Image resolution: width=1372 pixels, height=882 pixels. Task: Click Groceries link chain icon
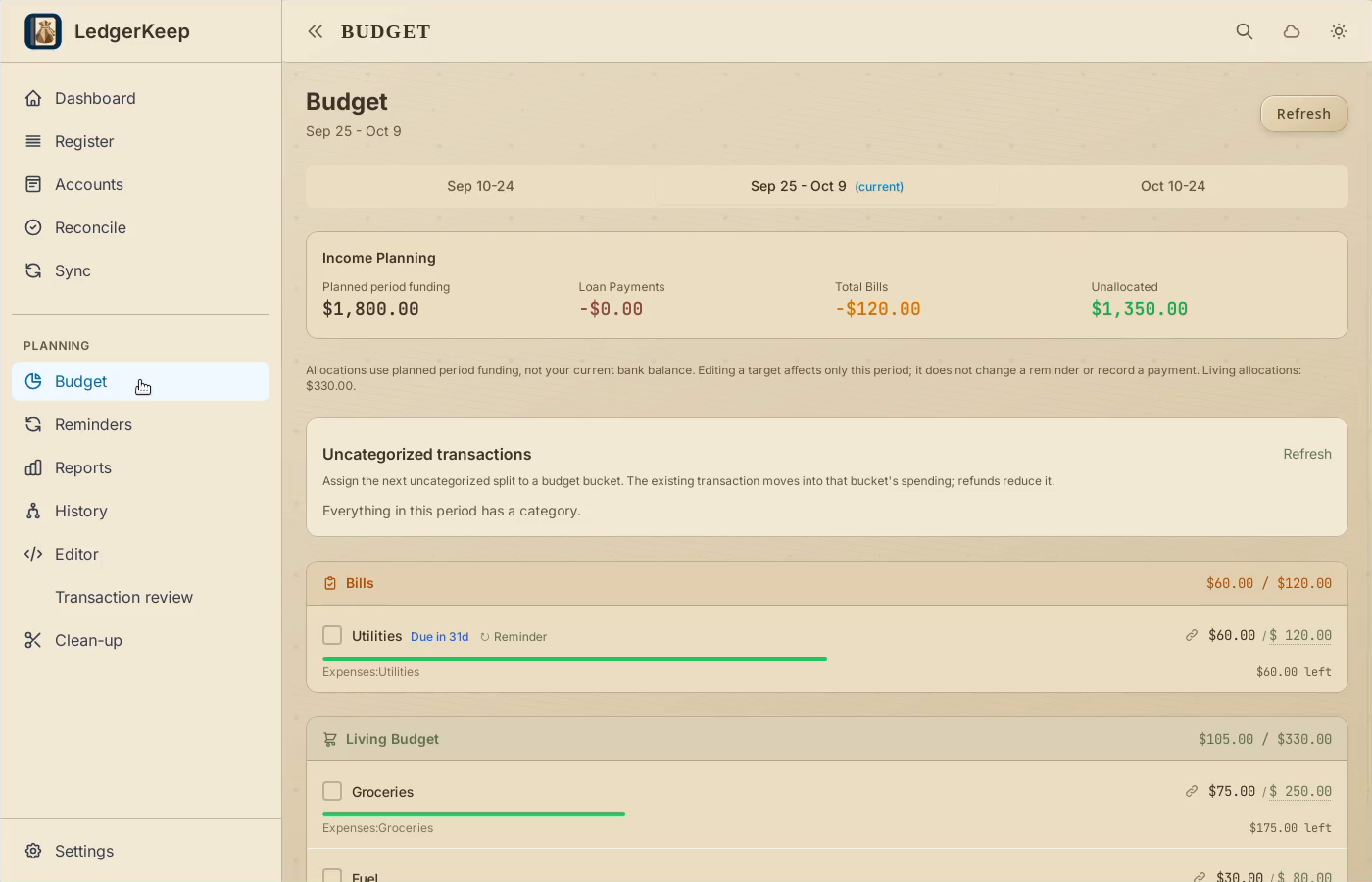(x=1192, y=791)
